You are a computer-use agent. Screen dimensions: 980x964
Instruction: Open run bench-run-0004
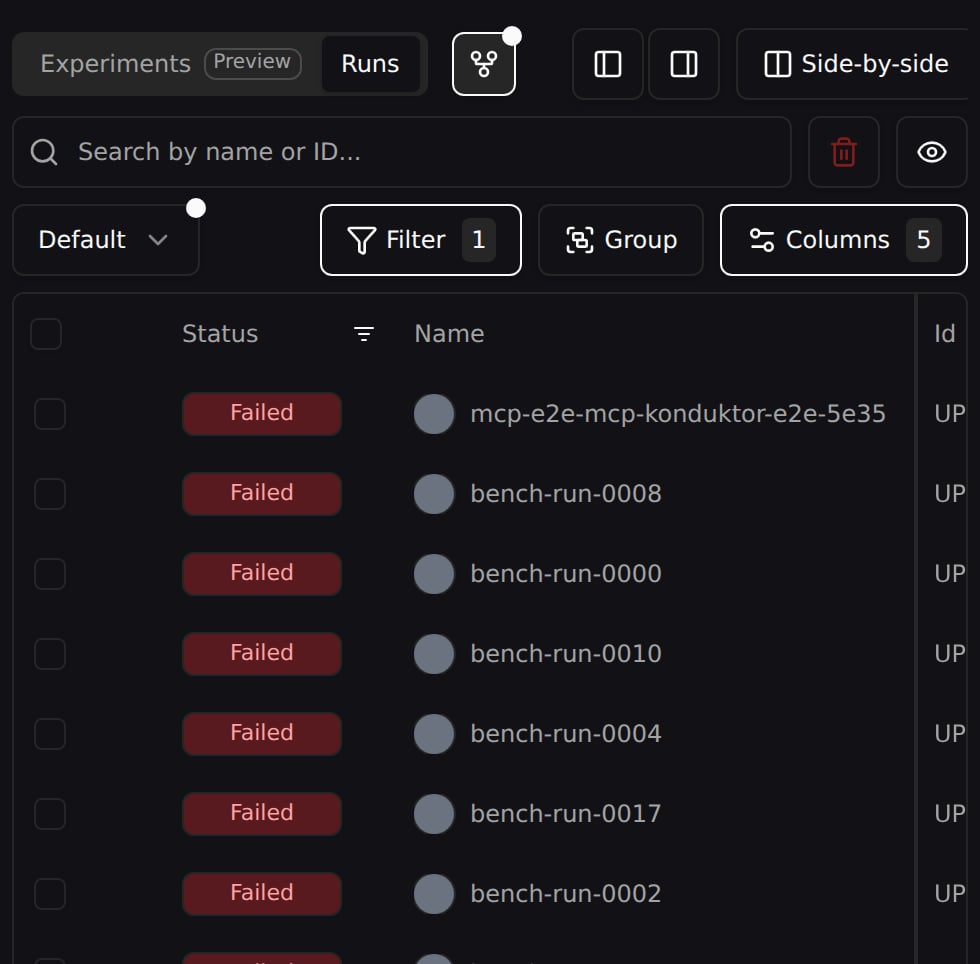pyautogui.click(x=566, y=734)
